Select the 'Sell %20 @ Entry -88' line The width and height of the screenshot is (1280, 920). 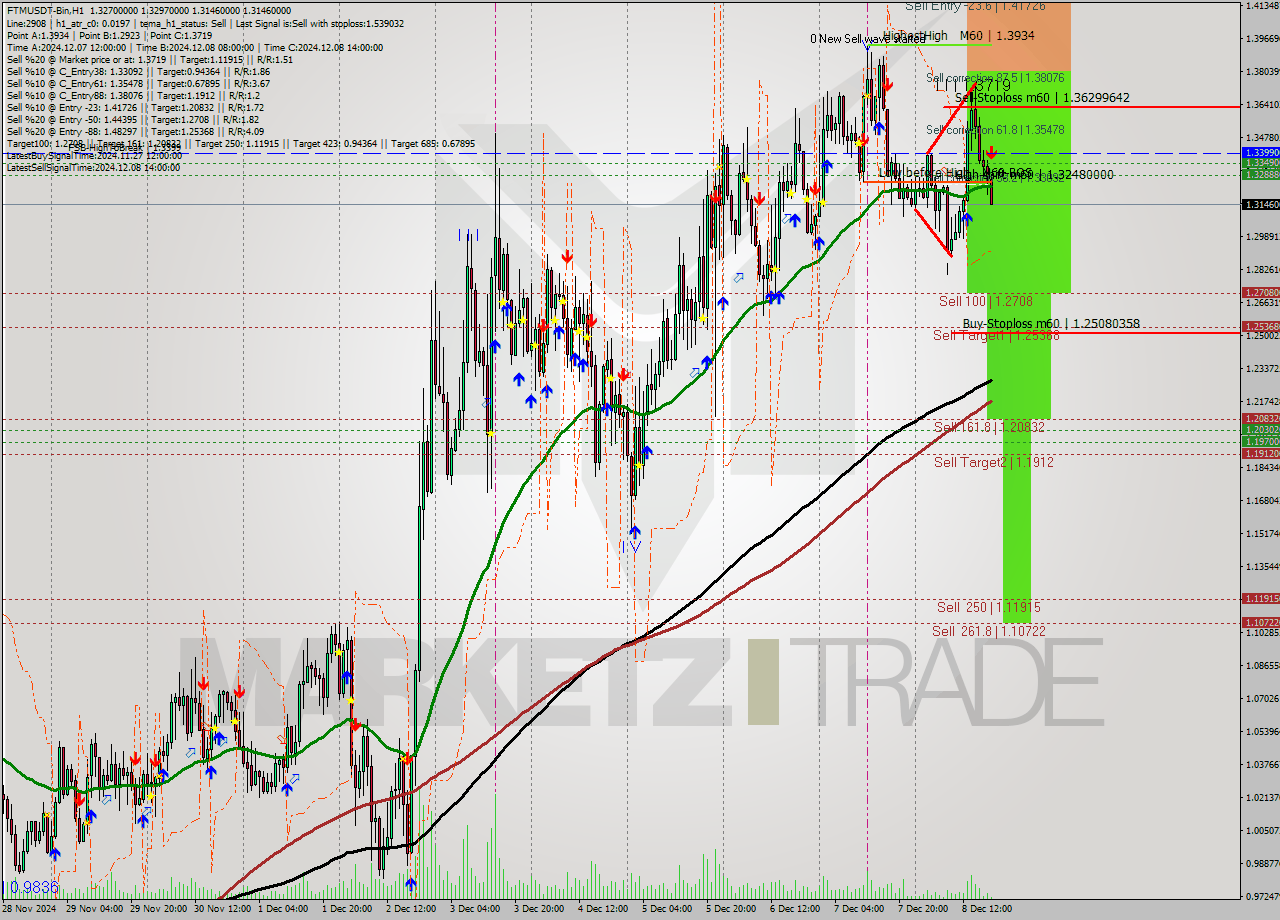point(135,130)
